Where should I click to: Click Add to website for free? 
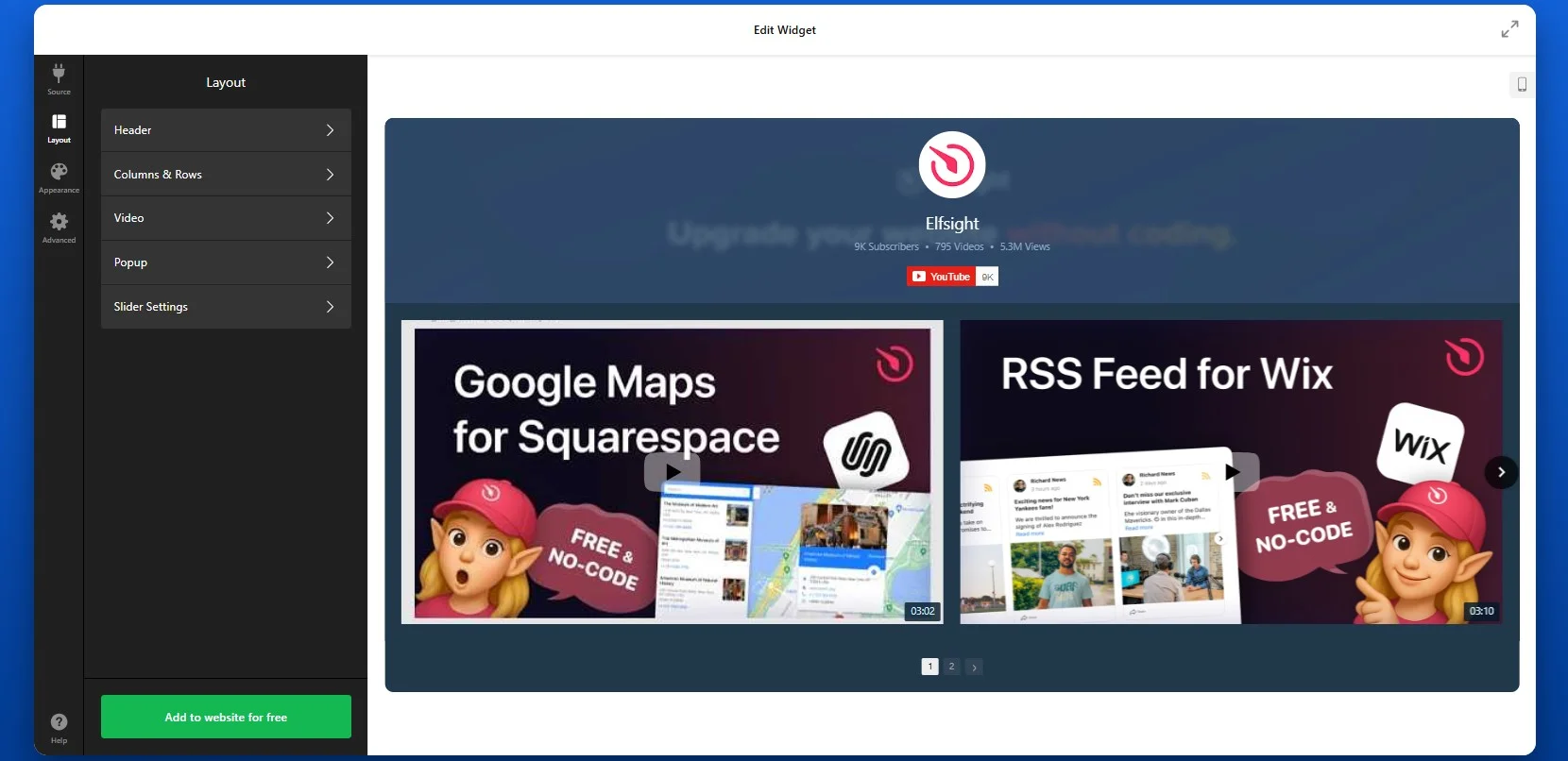[x=226, y=717]
